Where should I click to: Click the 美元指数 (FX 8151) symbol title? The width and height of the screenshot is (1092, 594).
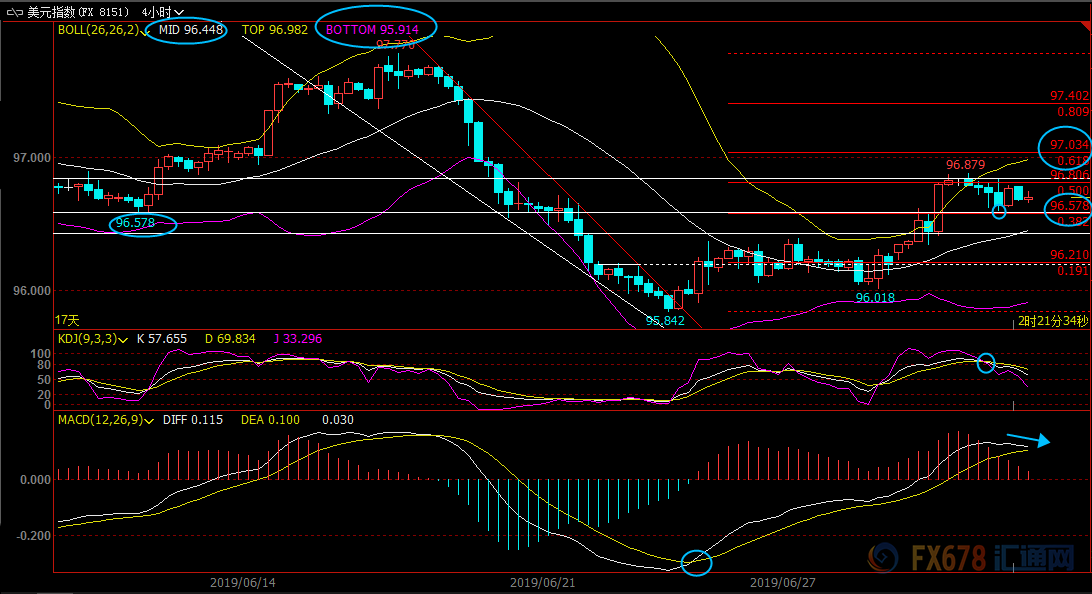[x=78, y=12]
